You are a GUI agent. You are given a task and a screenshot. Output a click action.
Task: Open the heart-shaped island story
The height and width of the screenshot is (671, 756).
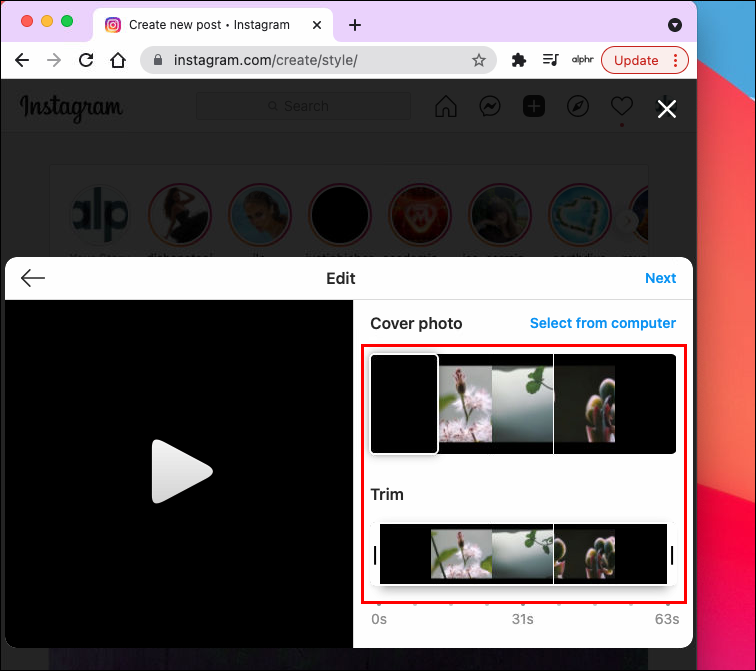[x=580, y=215]
